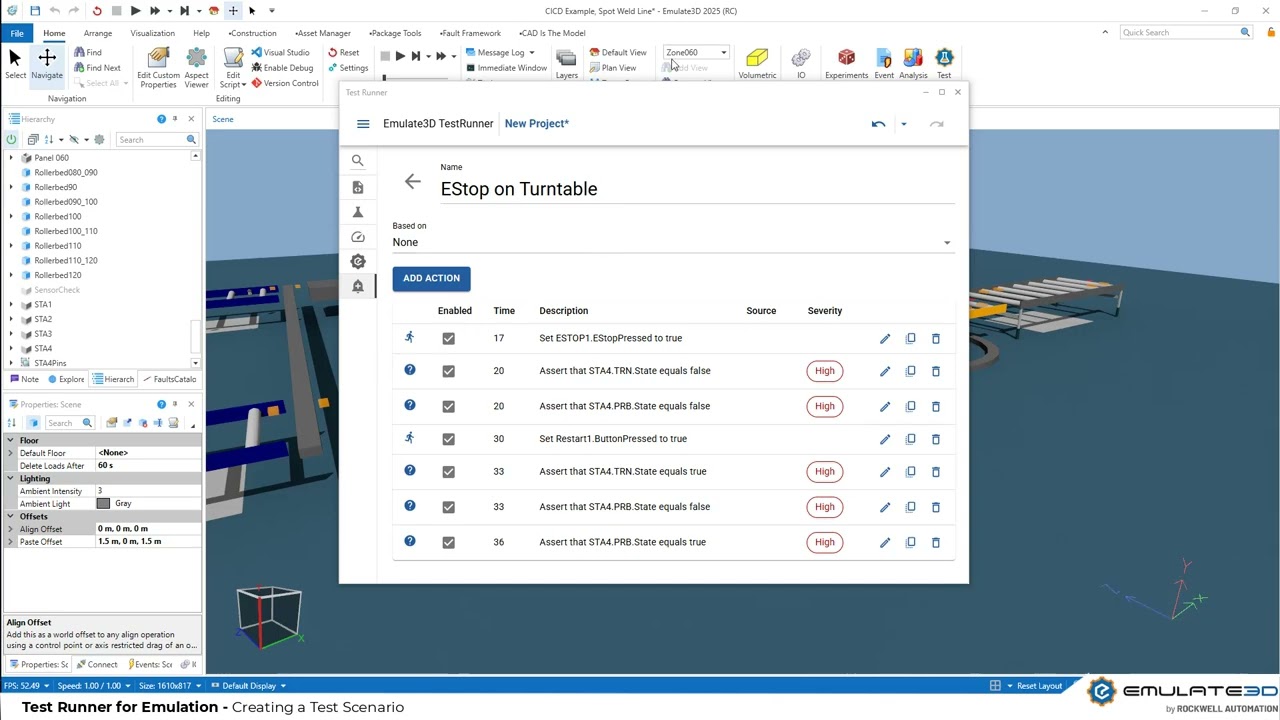Switch to the Explore panel tab
The image size is (1280, 720).
[65, 379]
